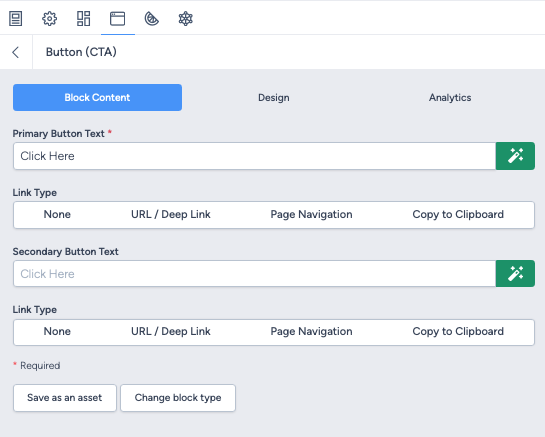Viewport: 545px width, 437px height.
Task: Switch to the Analytics tab
Action: coord(450,98)
